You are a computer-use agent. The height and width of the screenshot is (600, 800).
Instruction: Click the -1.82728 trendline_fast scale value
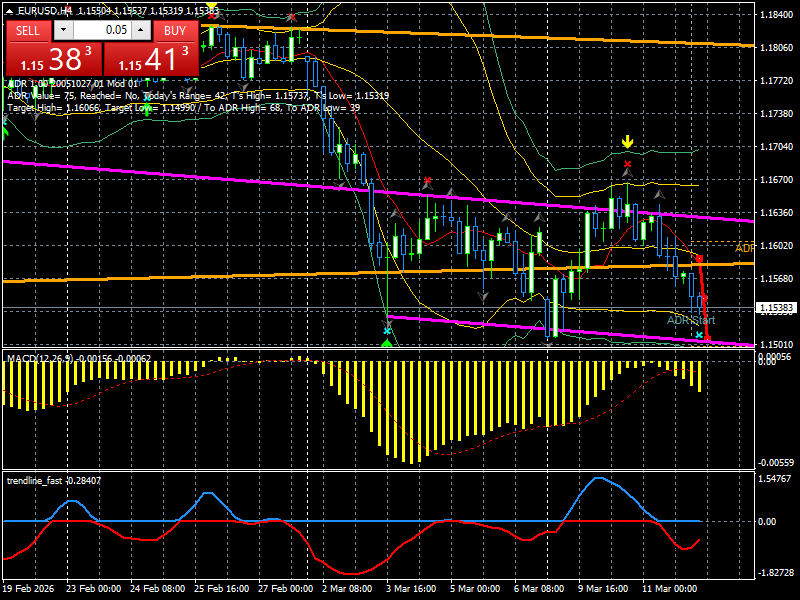tap(774, 572)
